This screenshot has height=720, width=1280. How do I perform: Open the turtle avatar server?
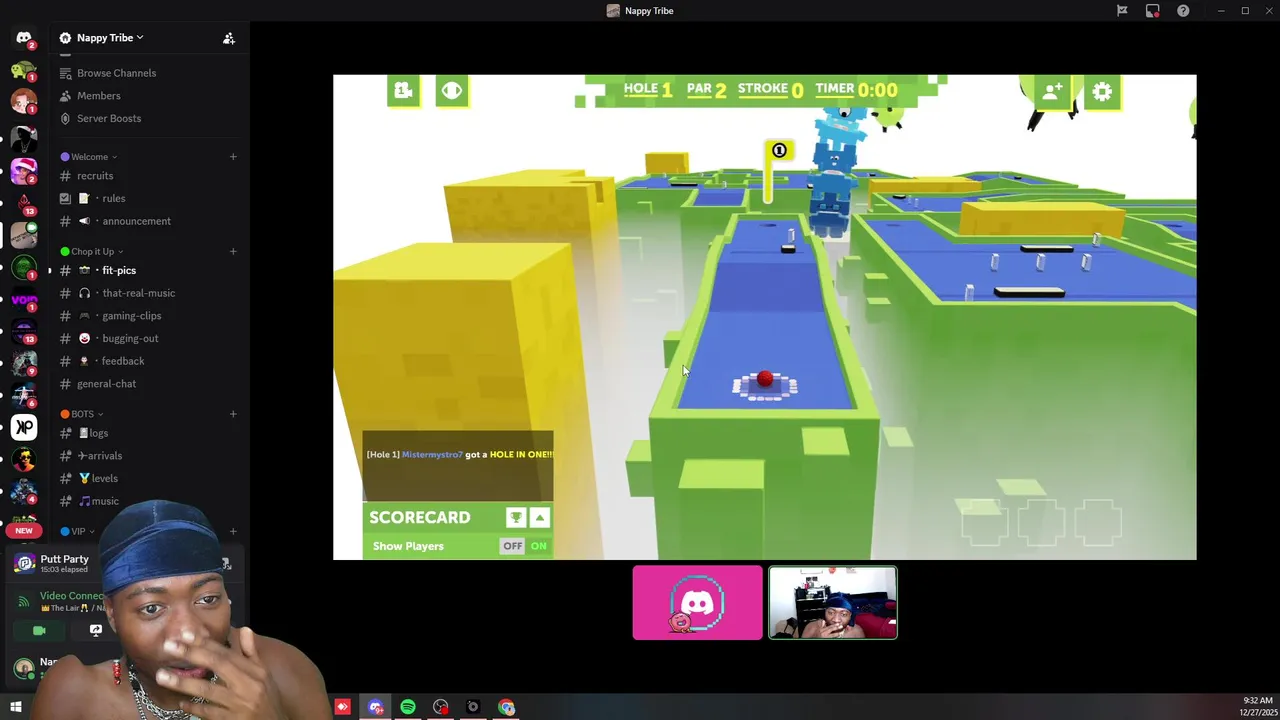point(24,70)
